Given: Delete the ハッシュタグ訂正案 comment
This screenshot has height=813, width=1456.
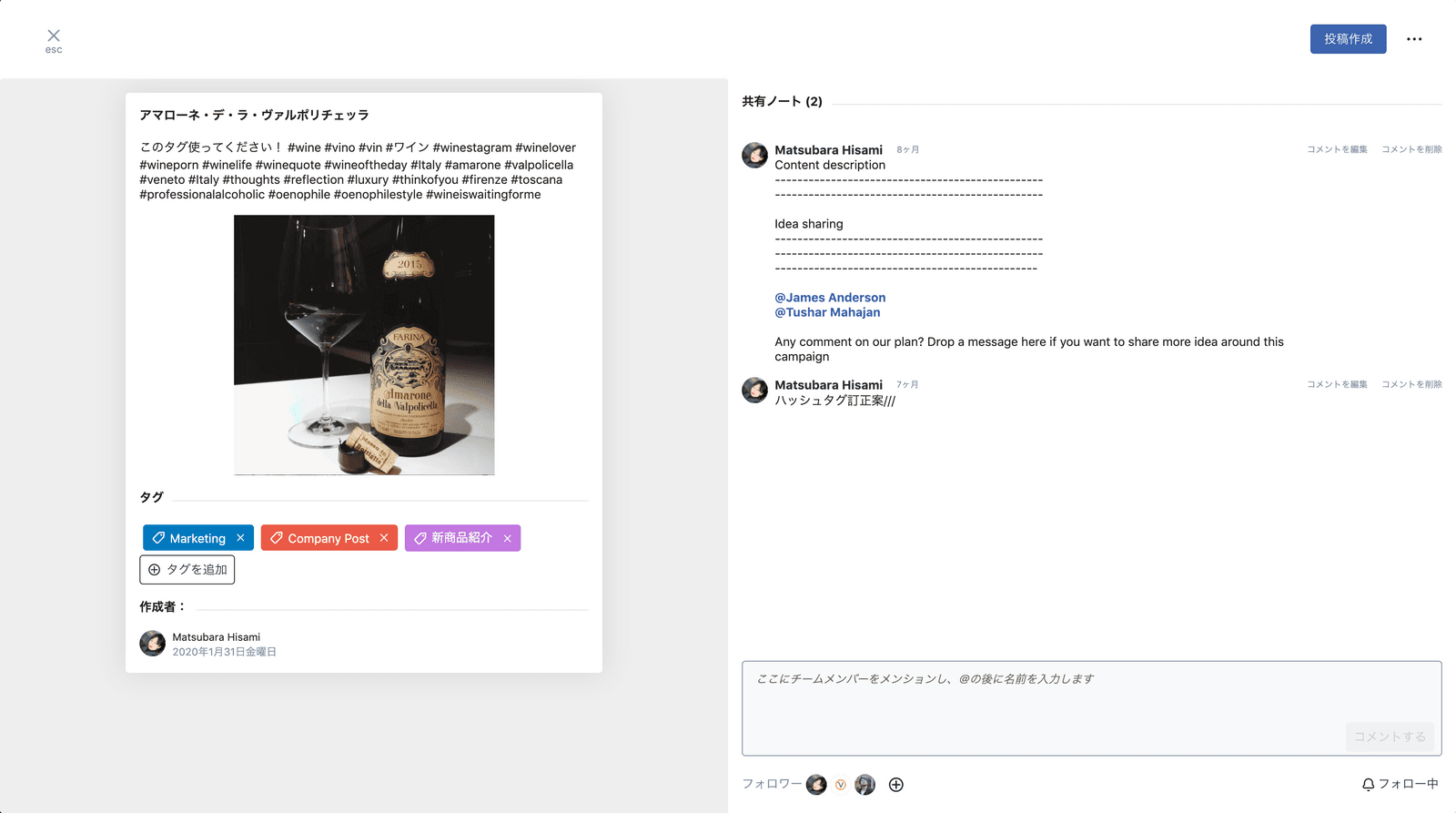Looking at the screenshot, I should [x=1411, y=384].
